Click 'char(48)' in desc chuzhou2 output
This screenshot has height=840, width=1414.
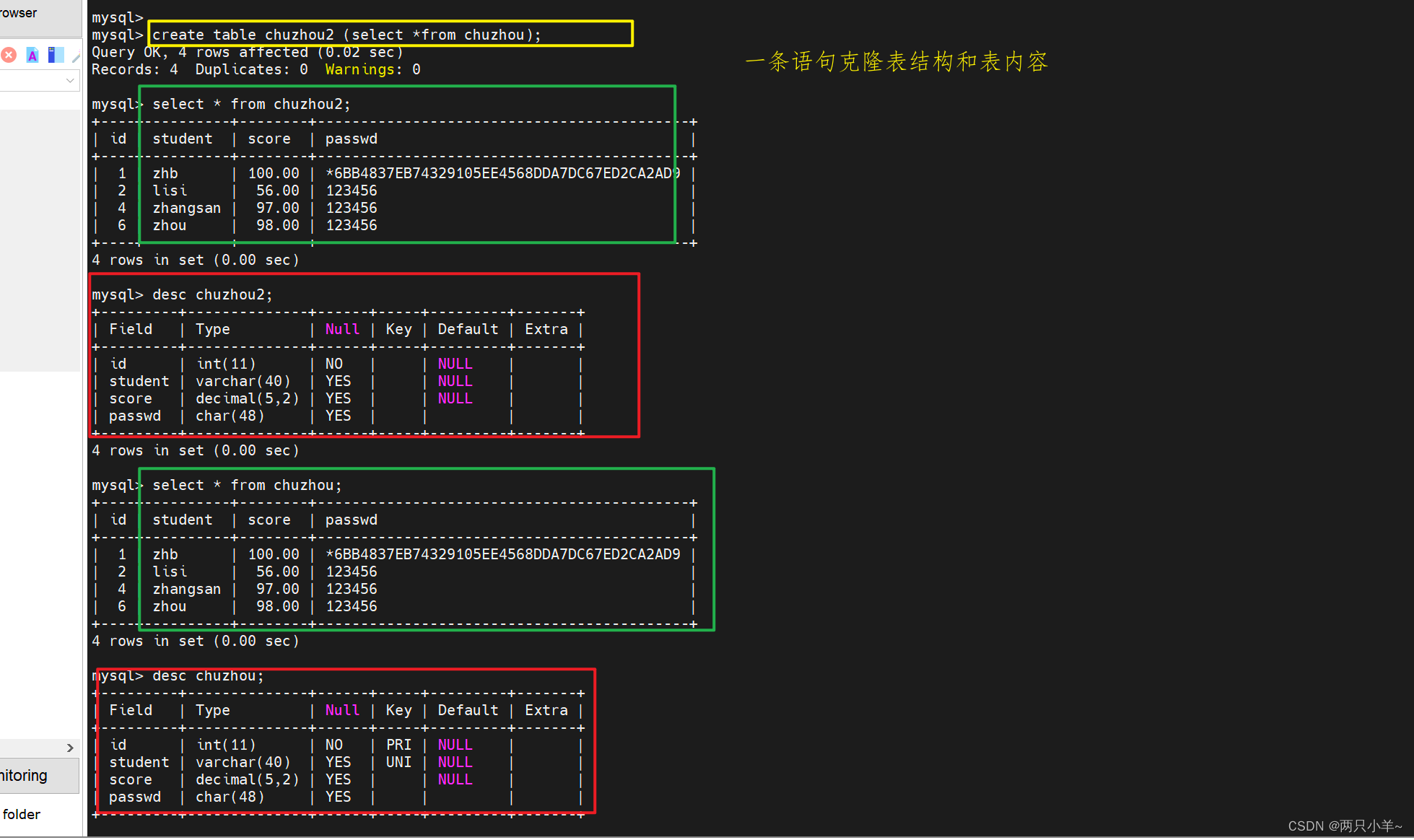point(230,416)
